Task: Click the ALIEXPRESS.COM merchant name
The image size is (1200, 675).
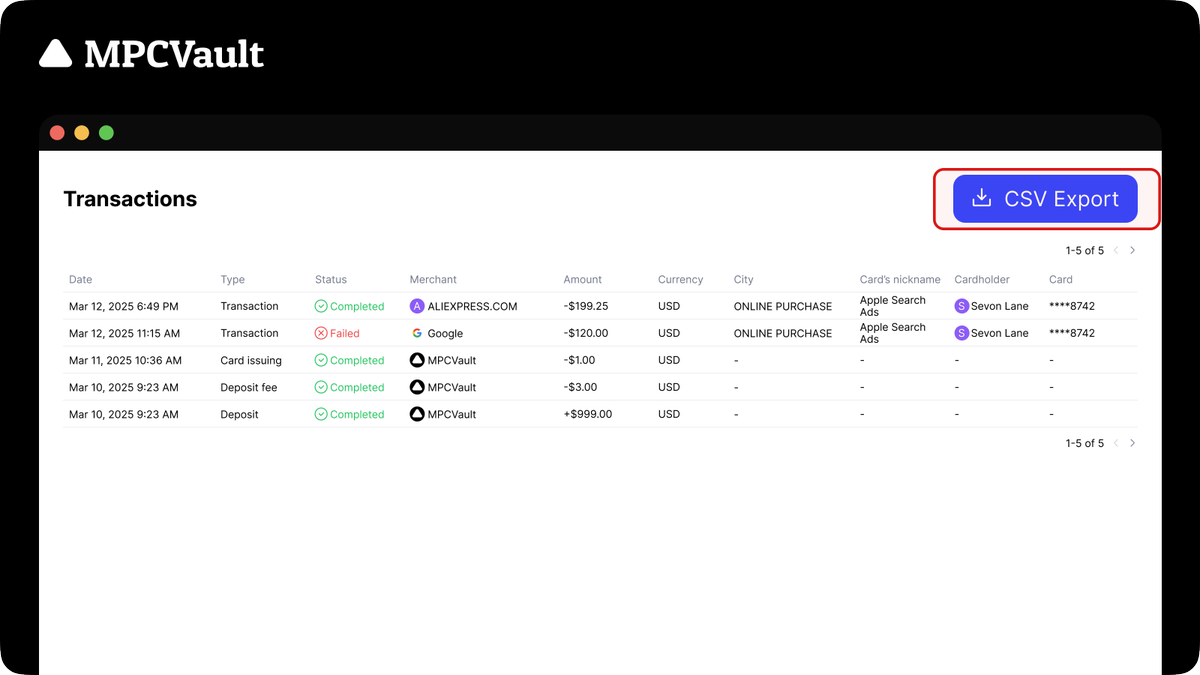Action: coord(473,306)
